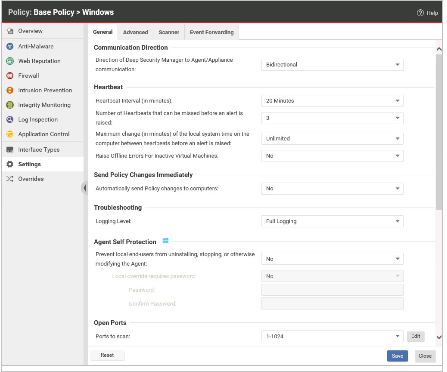Screen dimensions: 447x372
Task: Click the Save button
Action: click(x=397, y=356)
